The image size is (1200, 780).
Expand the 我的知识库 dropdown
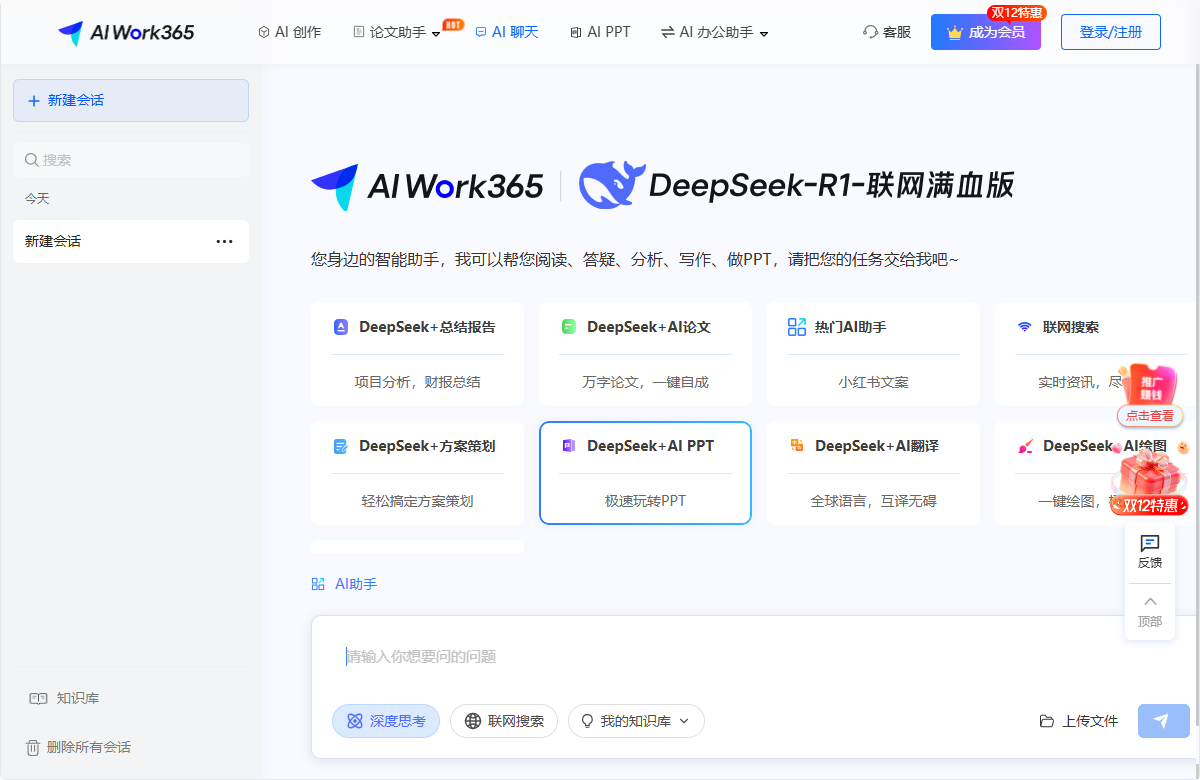point(636,721)
